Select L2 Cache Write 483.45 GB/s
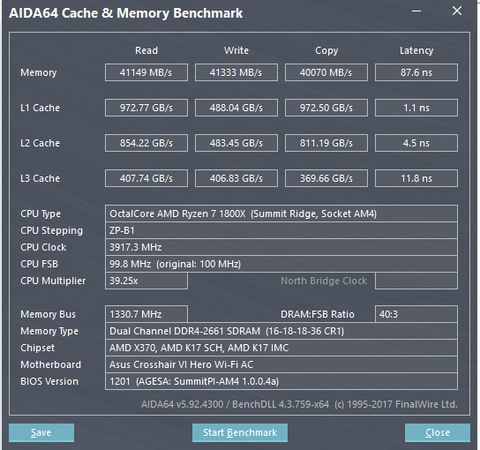The height and width of the screenshot is (450, 480). click(236, 143)
